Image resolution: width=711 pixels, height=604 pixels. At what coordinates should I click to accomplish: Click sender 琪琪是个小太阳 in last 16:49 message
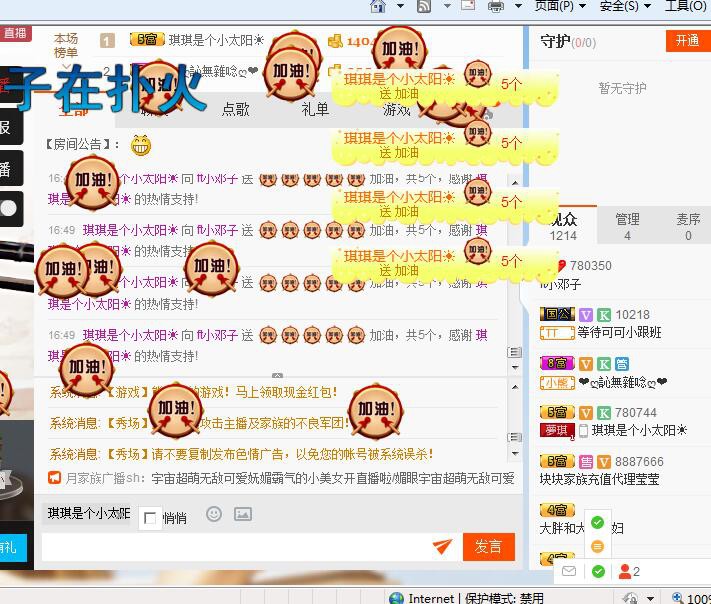[x=131, y=335]
